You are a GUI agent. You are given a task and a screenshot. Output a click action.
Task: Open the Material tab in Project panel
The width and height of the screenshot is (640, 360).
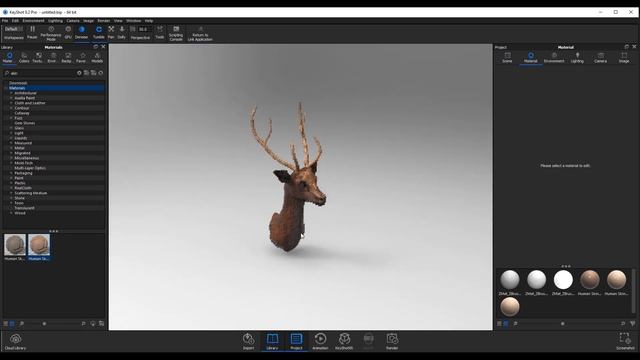click(531, 58)
